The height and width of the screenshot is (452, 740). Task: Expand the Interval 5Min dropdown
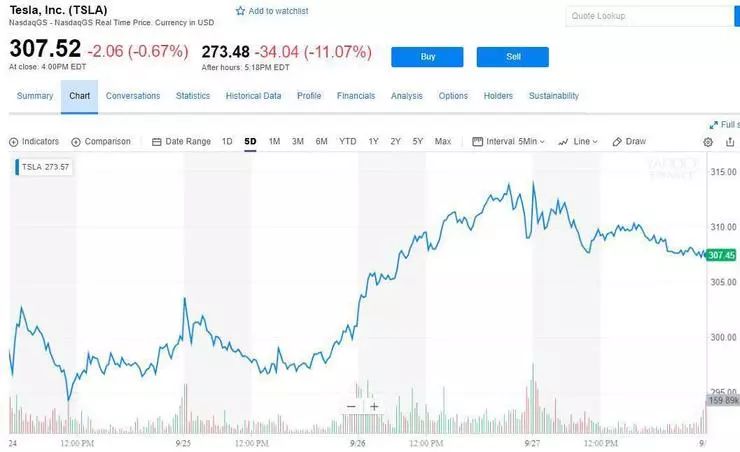(509, 142)
